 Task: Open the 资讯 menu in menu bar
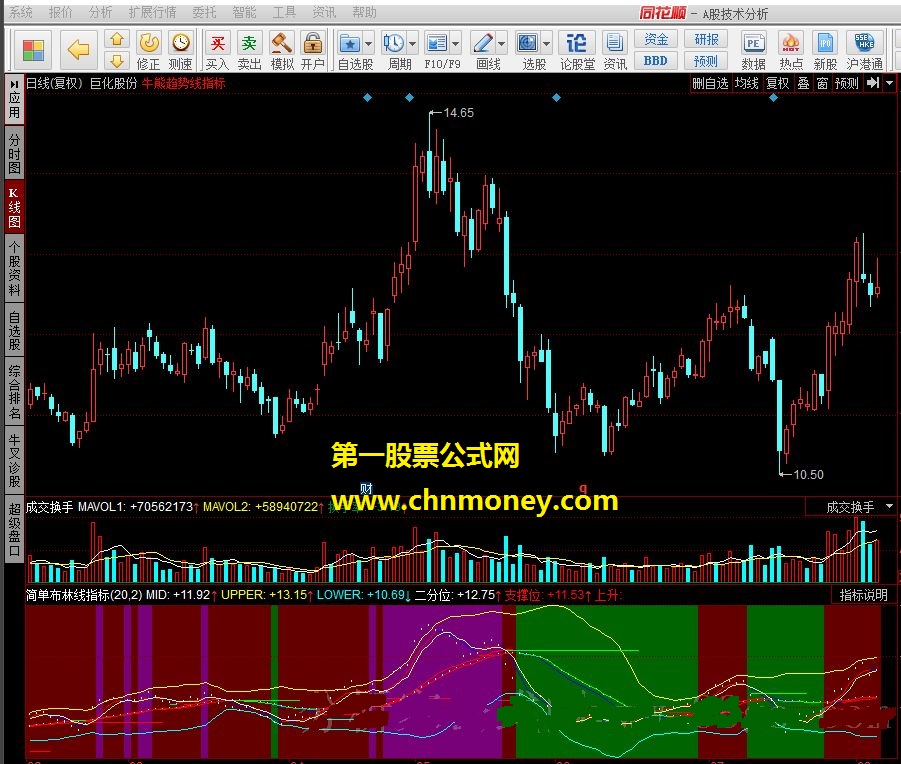(324, 12)
